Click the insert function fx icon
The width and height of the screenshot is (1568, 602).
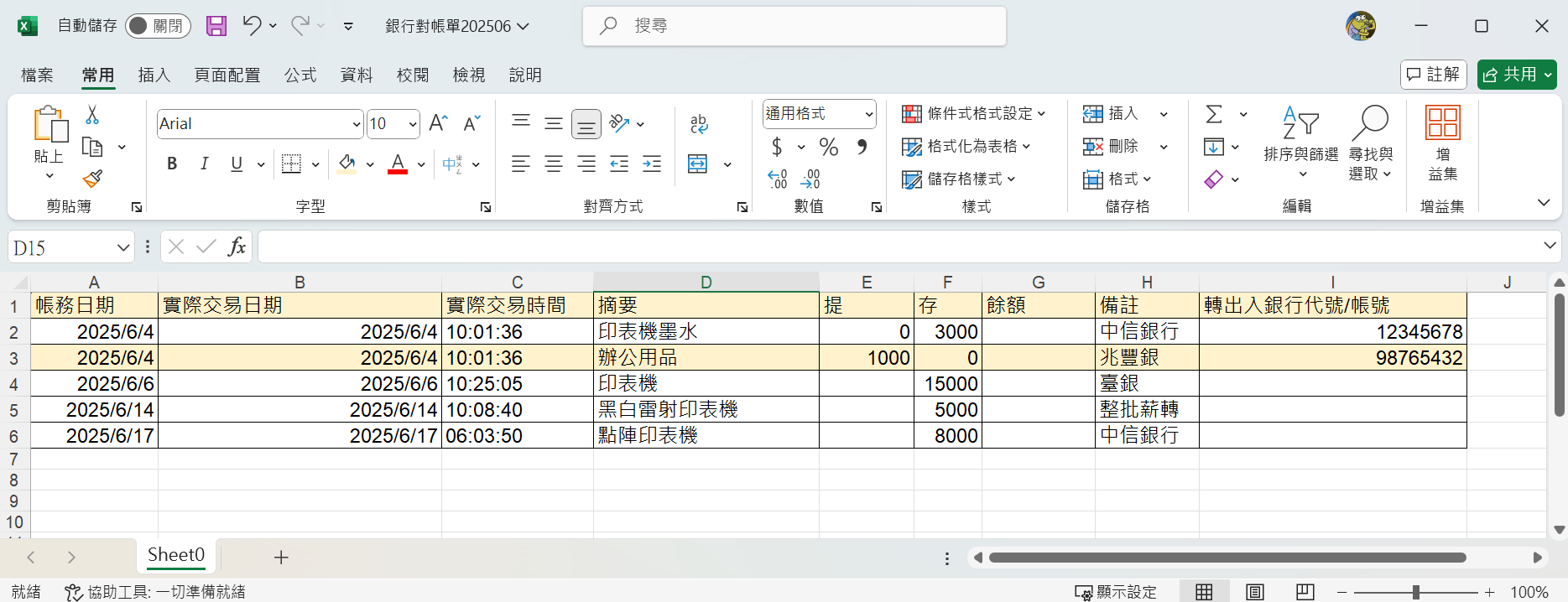click(x=237, y=247)
